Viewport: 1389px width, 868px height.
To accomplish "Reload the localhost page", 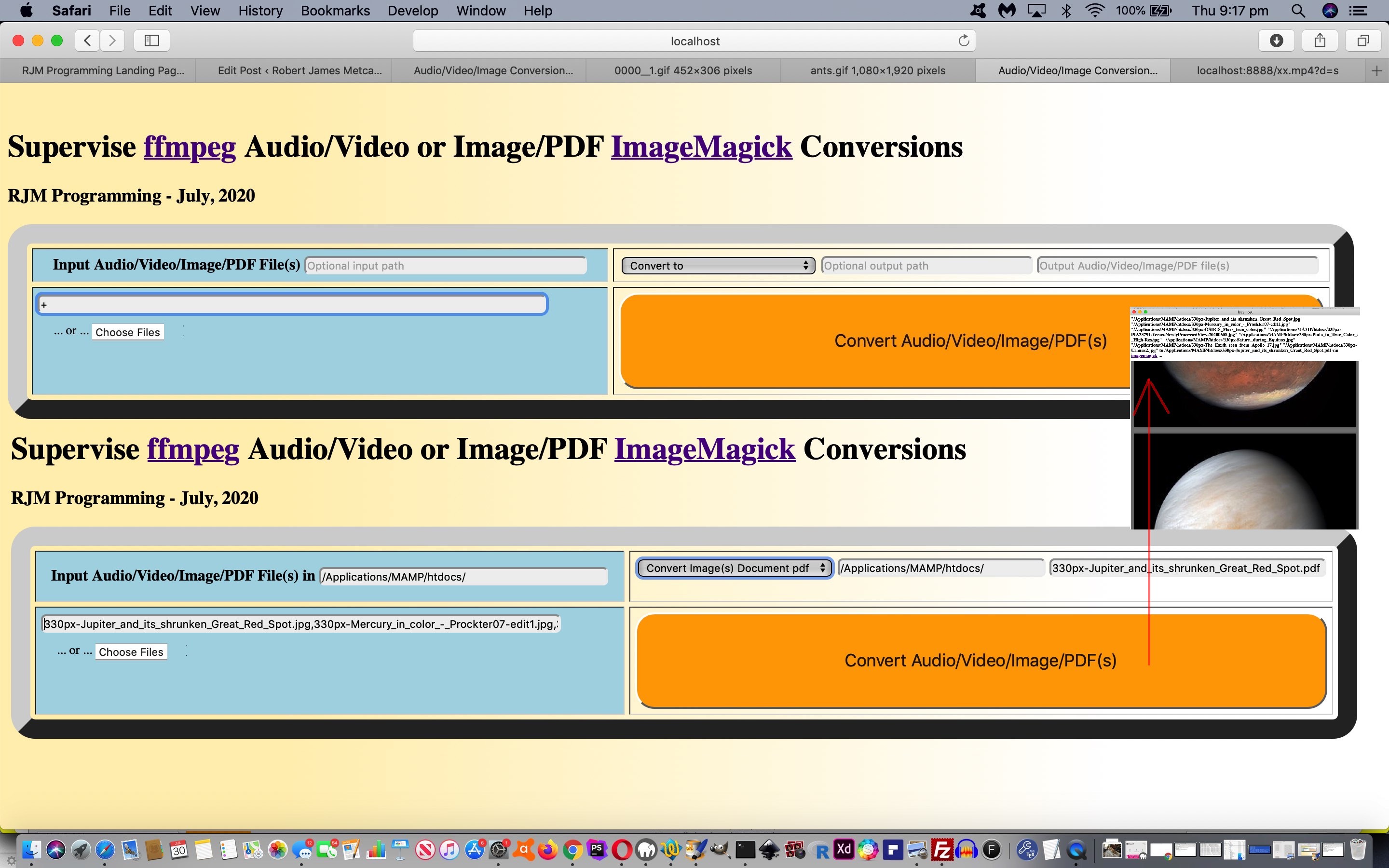I will (x=964, y=40).
